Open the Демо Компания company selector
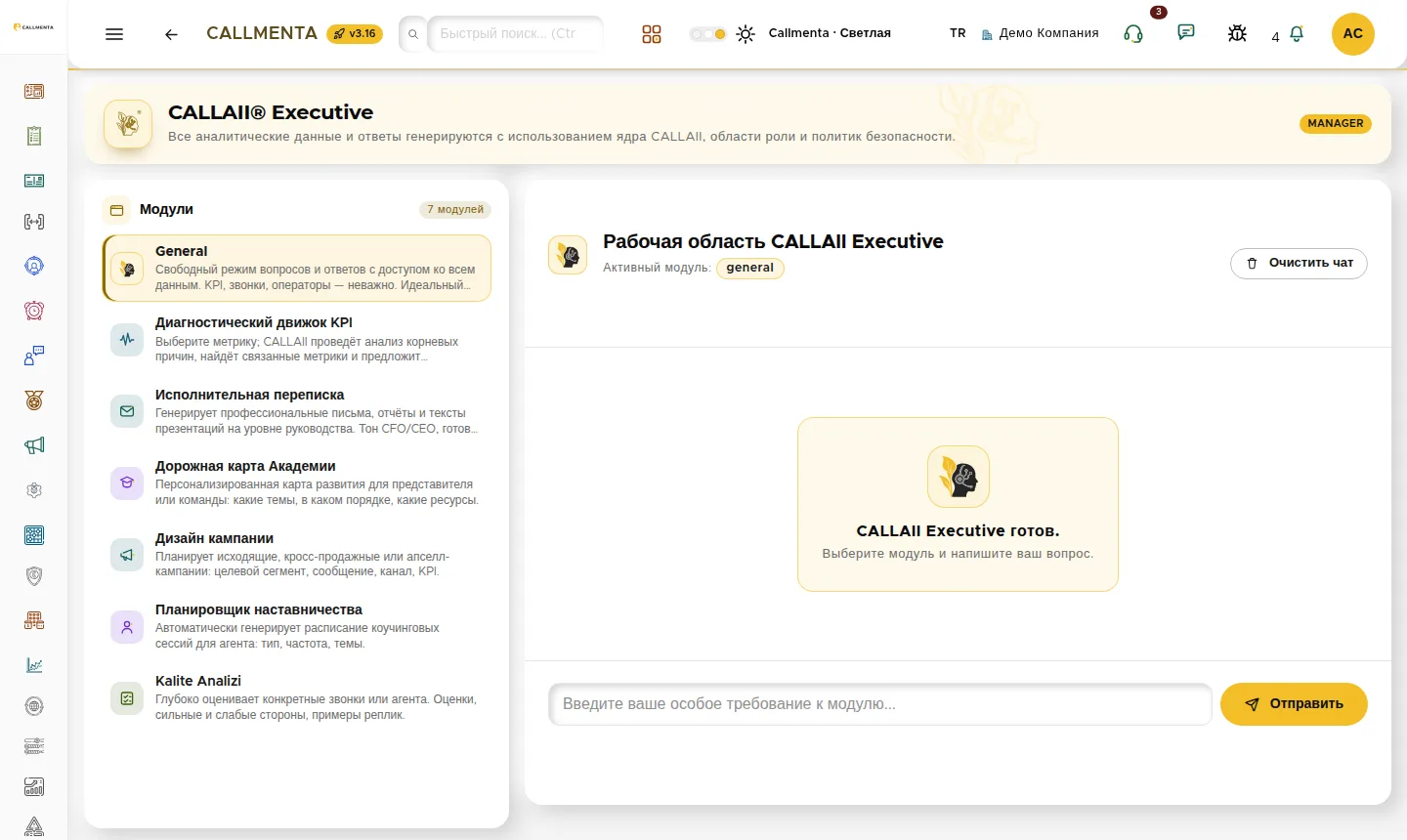Viewport: 1407px width, 840px height. 1040,33
